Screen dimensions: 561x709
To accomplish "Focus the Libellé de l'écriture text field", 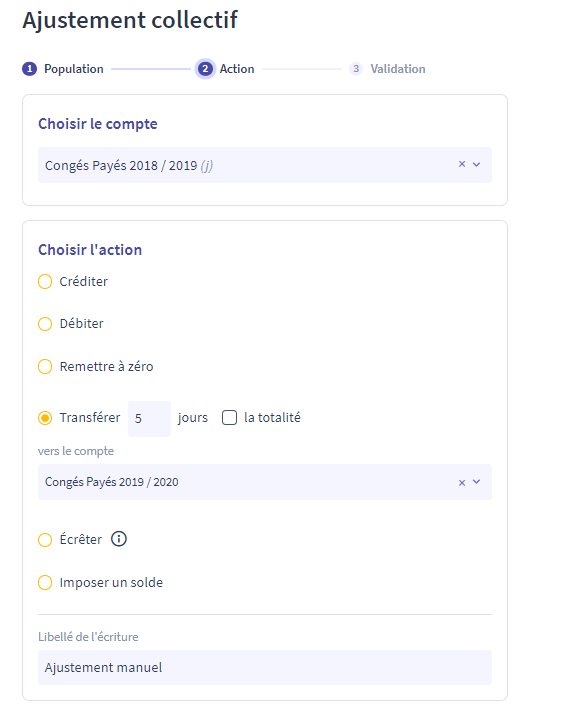I will click(264, 667).
